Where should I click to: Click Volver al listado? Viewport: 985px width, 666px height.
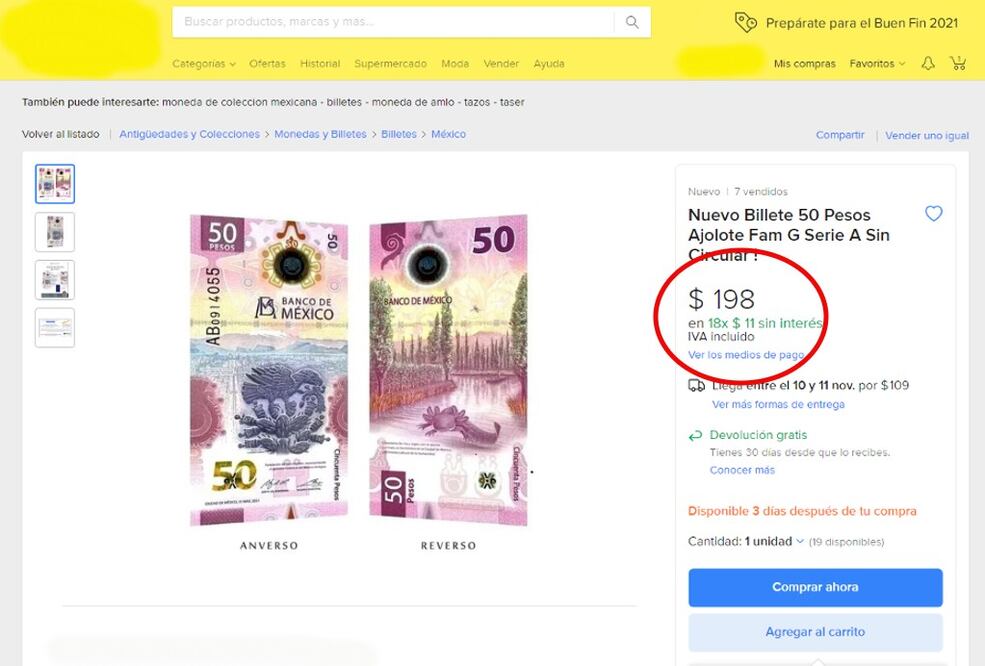click(x=61, y=133)
